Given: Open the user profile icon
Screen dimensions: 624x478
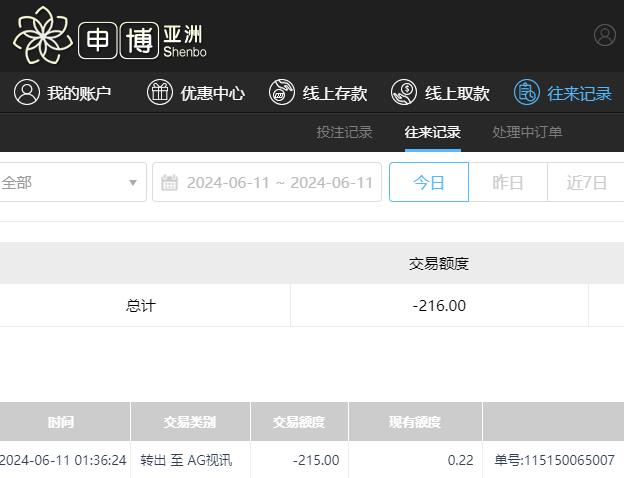Looking at the screenshot, I should [604, 35].
